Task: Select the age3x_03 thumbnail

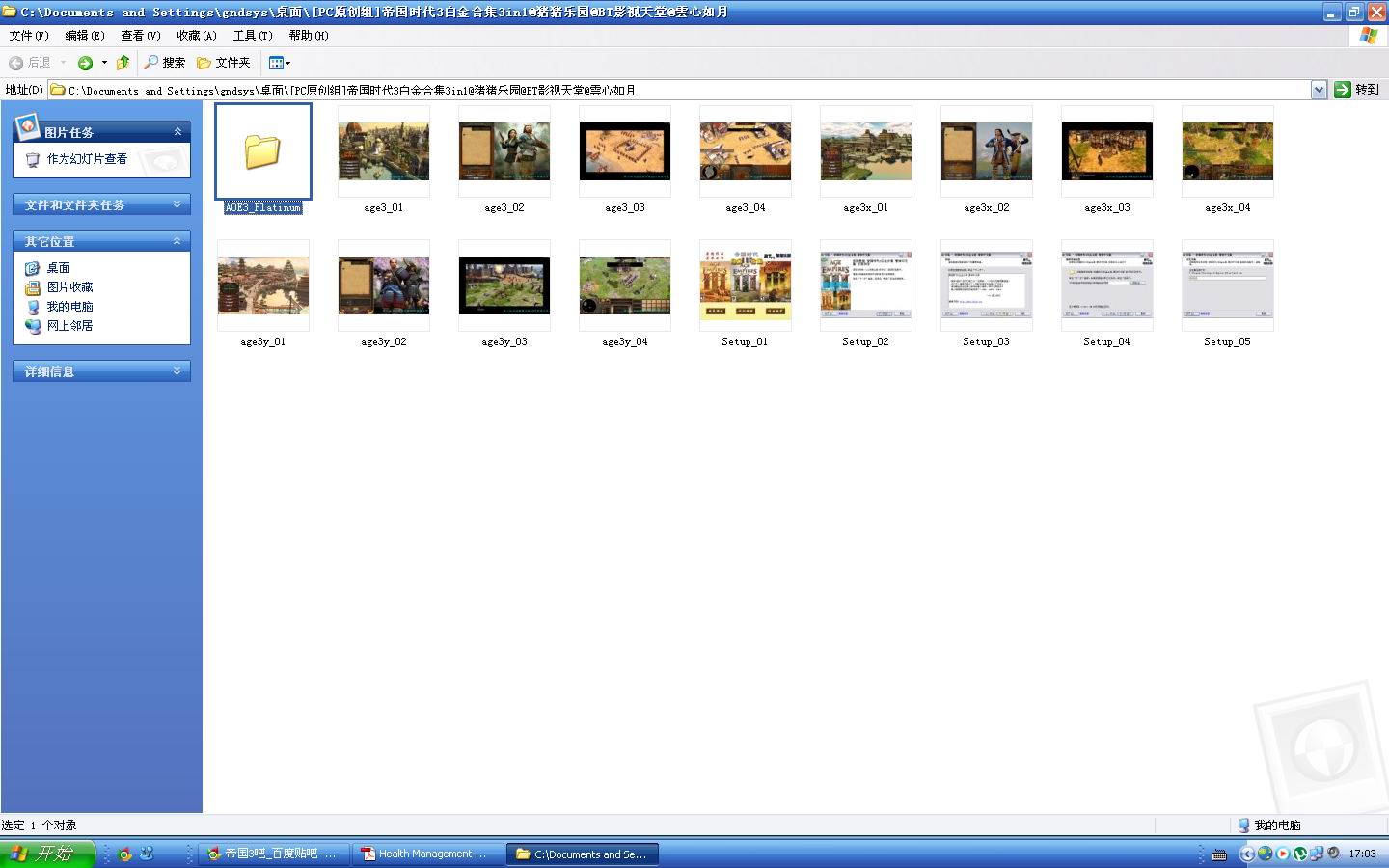Action: click(1107, 151)
